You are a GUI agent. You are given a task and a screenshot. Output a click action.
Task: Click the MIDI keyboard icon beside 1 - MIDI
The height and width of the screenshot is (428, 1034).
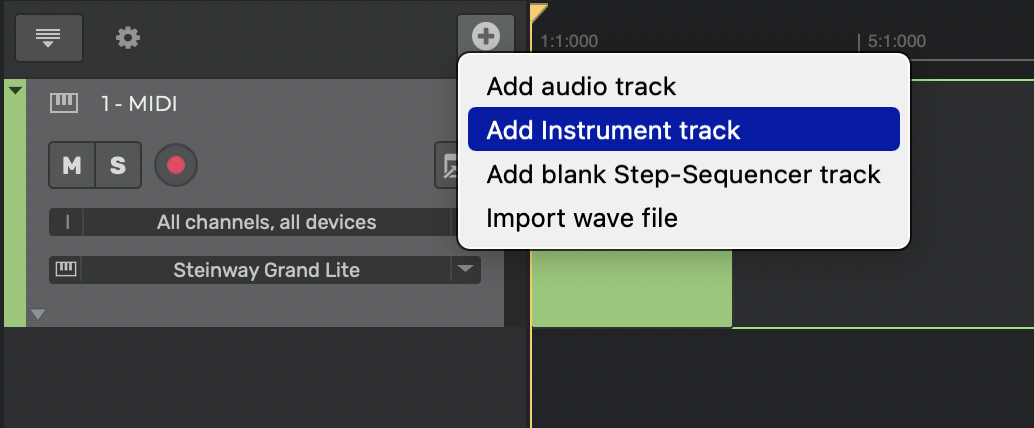point(64,104)
